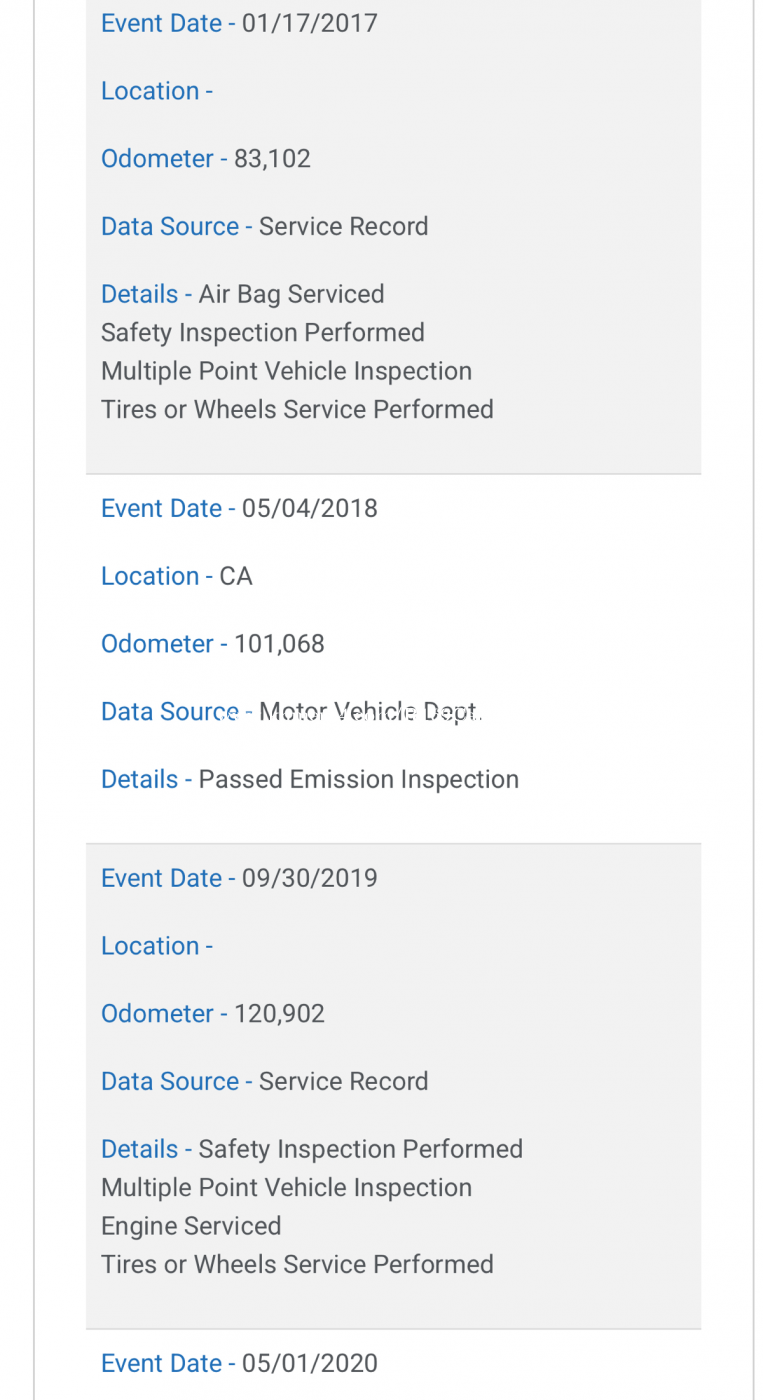763x1400 pixels.
Task: Select odometer value 101,068
Action: [x=279, y=645]
